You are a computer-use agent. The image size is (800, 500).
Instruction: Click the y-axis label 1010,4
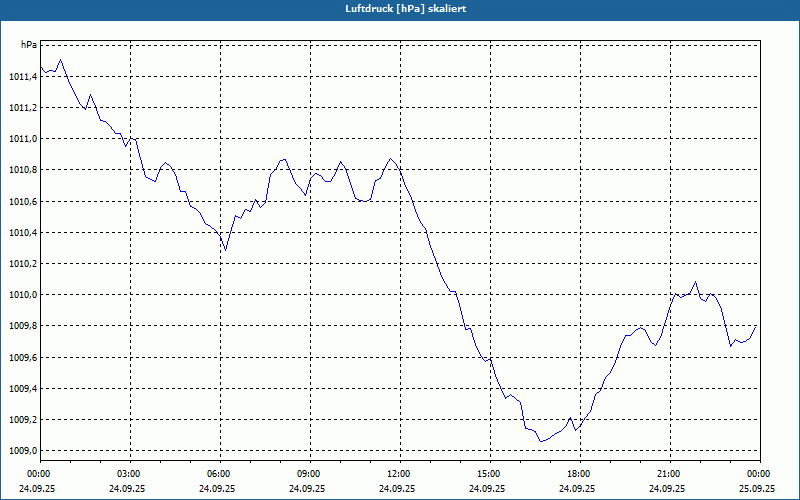(x=23, y=233)
